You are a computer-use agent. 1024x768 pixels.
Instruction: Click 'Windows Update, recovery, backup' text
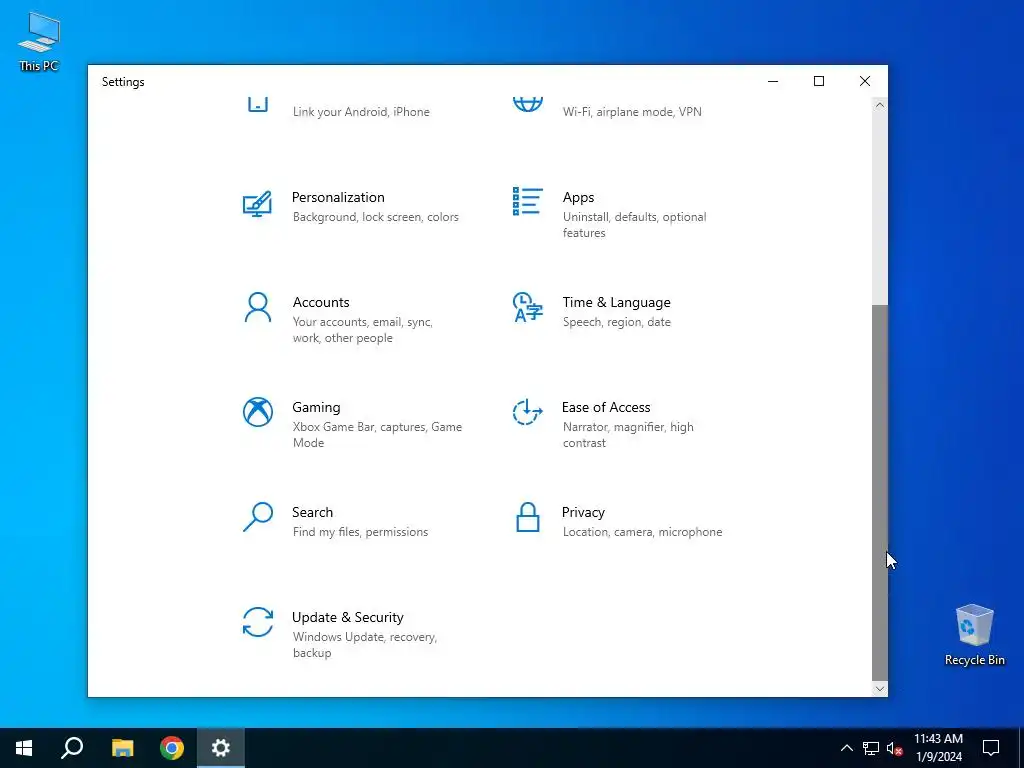coord(364,645)
